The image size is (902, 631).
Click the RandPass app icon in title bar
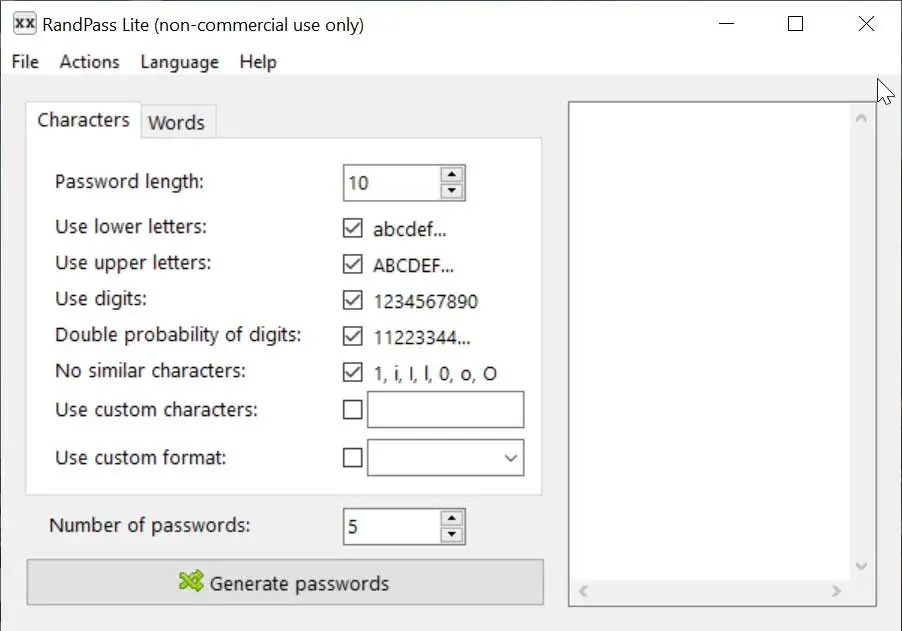click(x=25, y=24)
